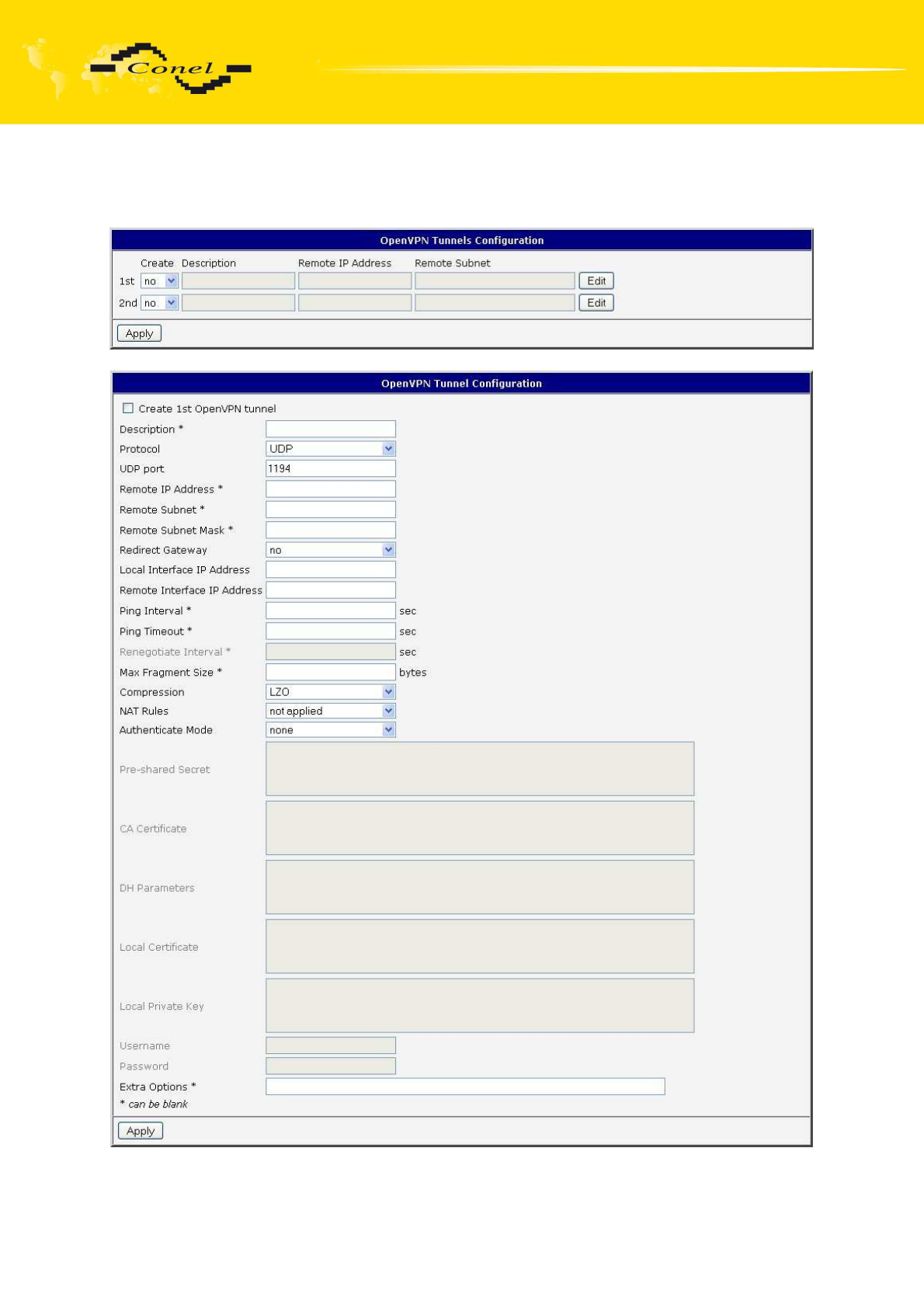This screenshot has width=924, height=1308.
Task: Click the Username field
Action: 331,1045
